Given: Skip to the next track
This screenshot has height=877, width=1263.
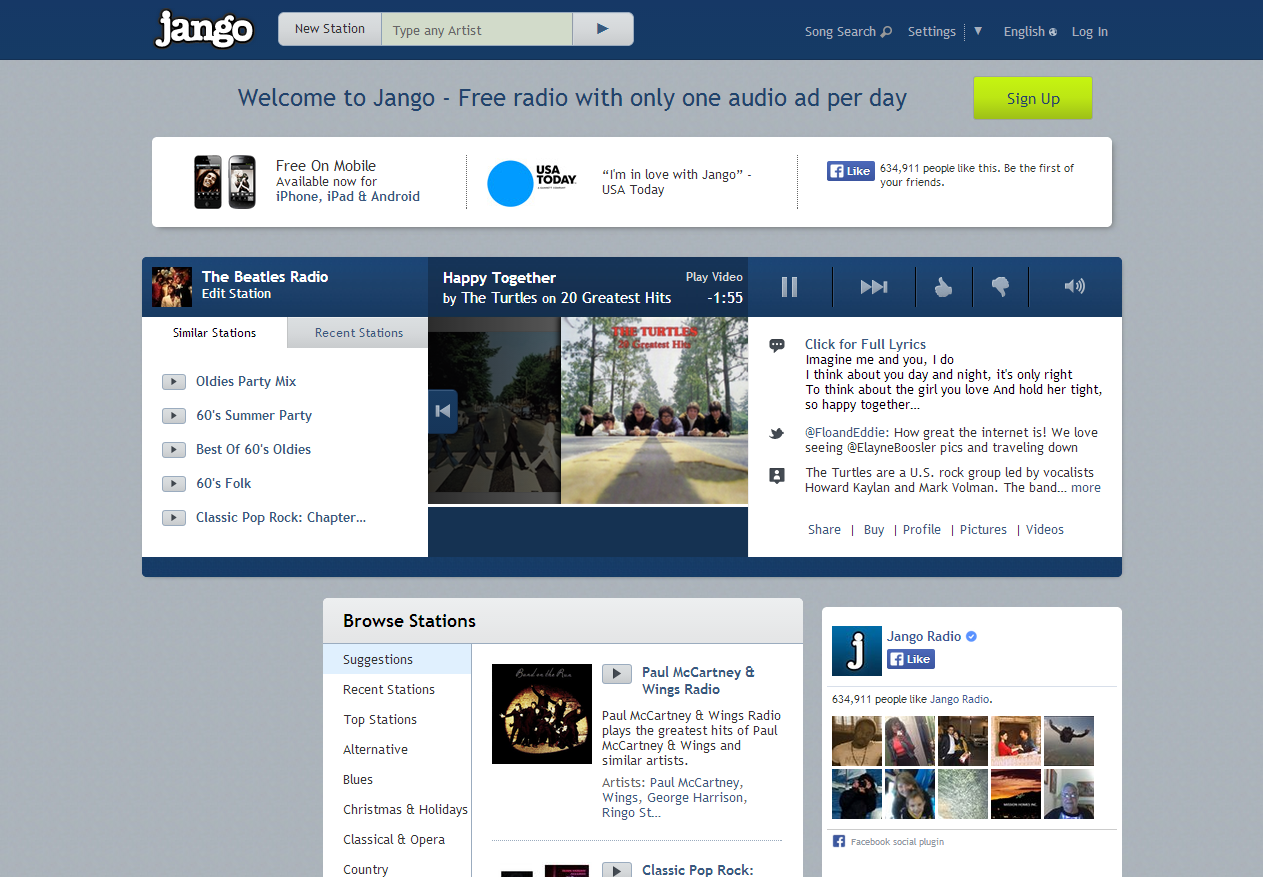Looking at the screenshot, I should [873, 287].
